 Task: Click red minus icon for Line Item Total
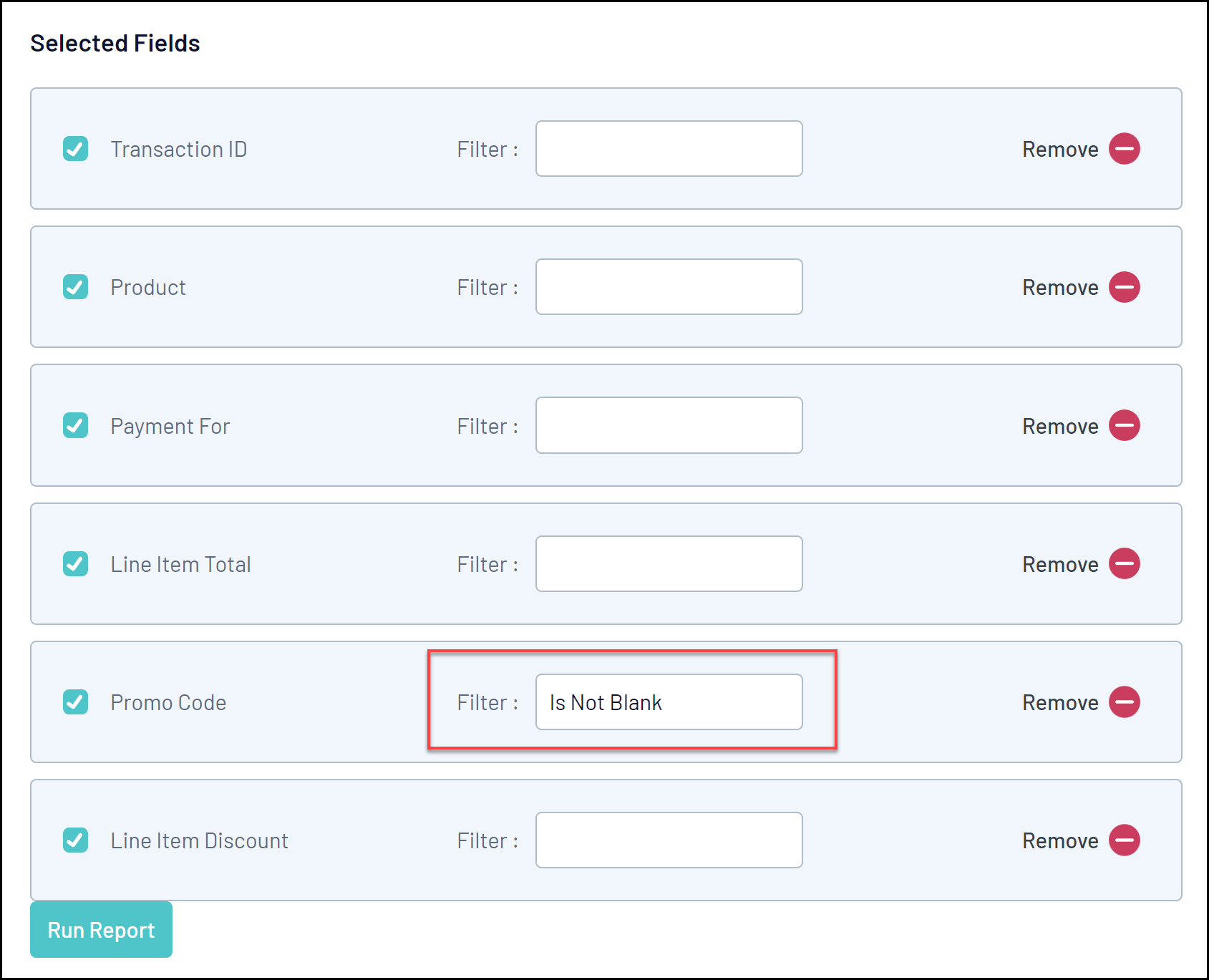tap(1124, 563)
